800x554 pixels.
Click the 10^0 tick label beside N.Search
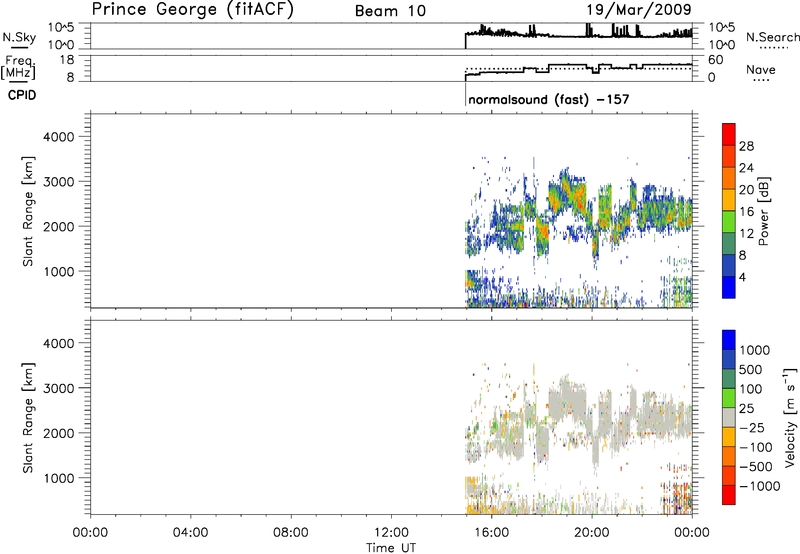[x=722, y=45]
